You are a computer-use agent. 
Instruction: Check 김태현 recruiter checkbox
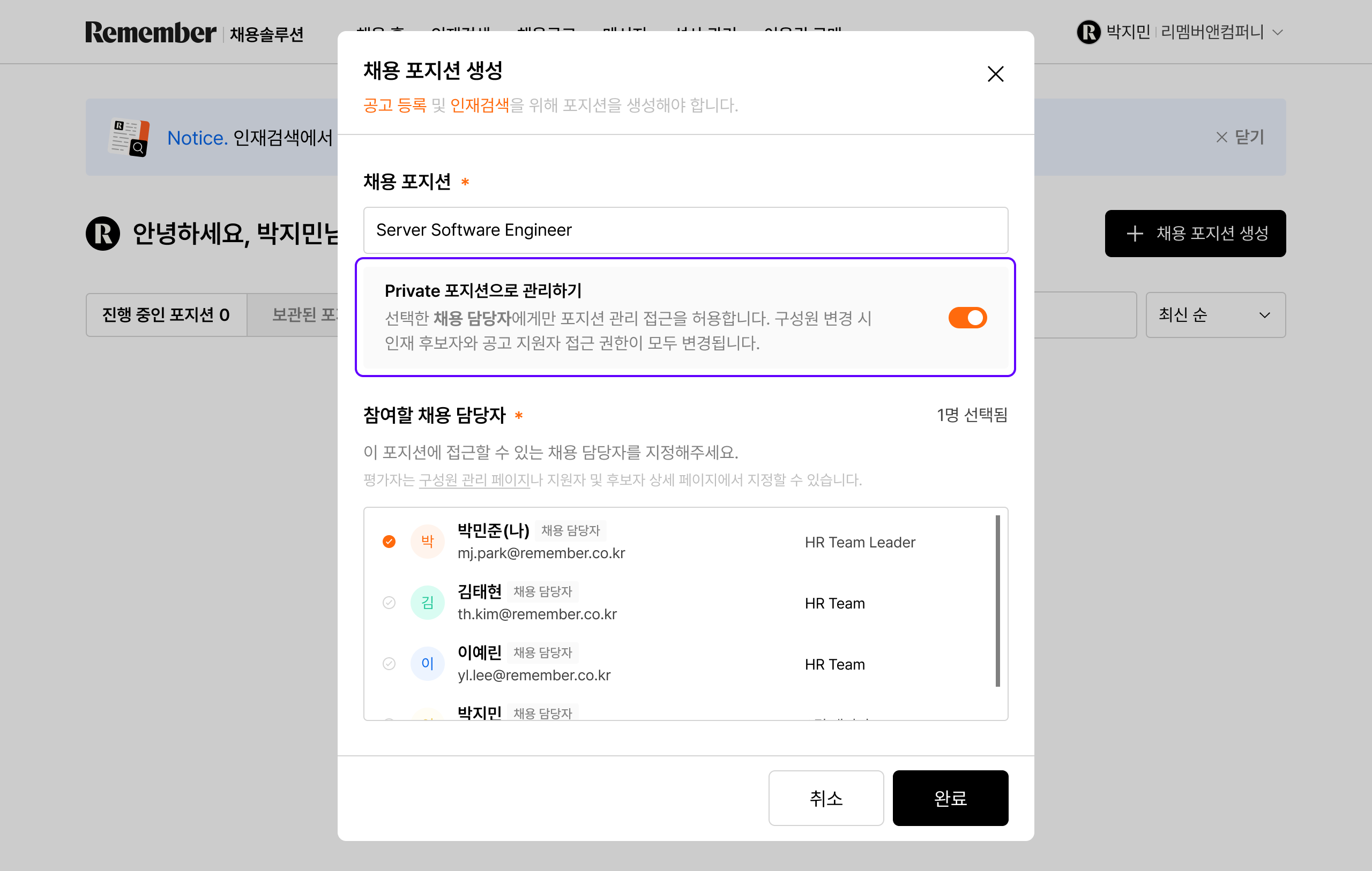pyautogui.click(x=389, y=602)
